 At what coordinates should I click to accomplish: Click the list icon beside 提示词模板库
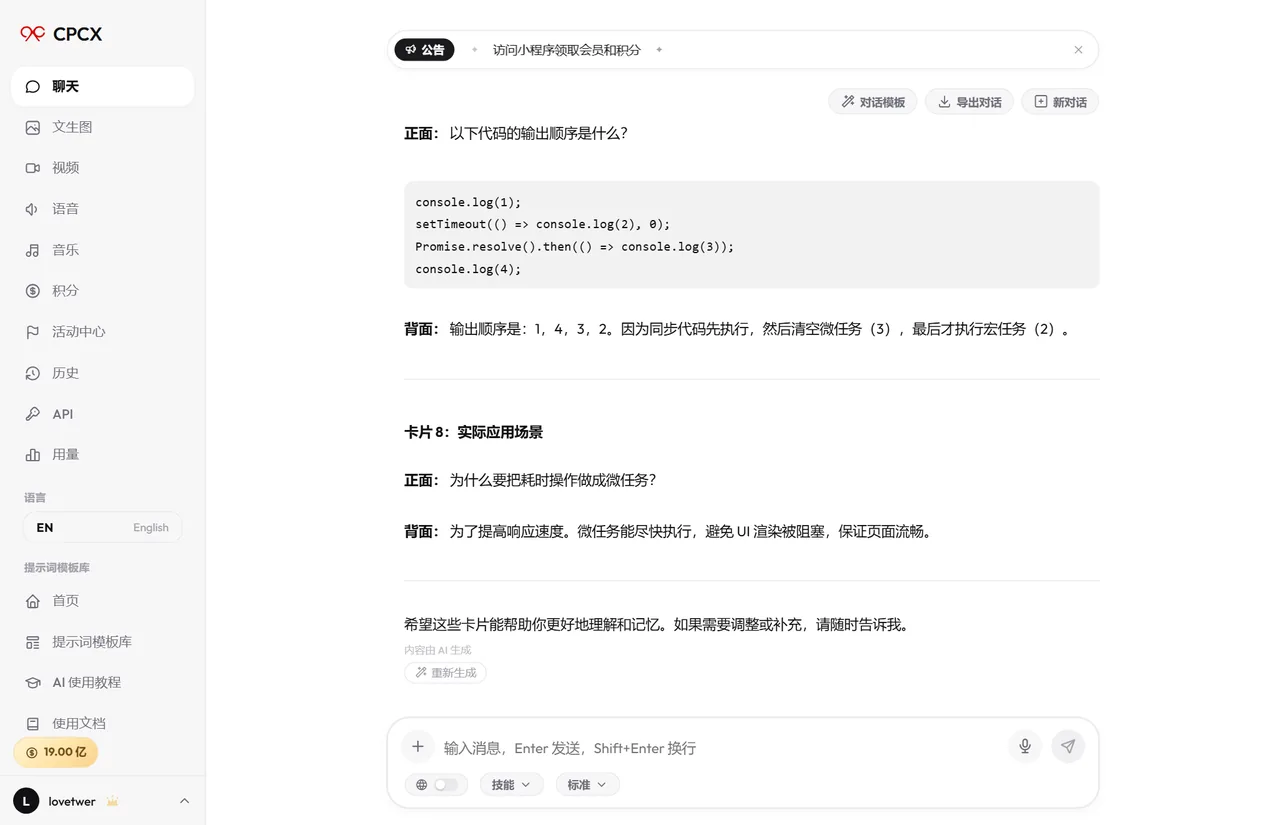pyautogui.click(x=33, y=642)
